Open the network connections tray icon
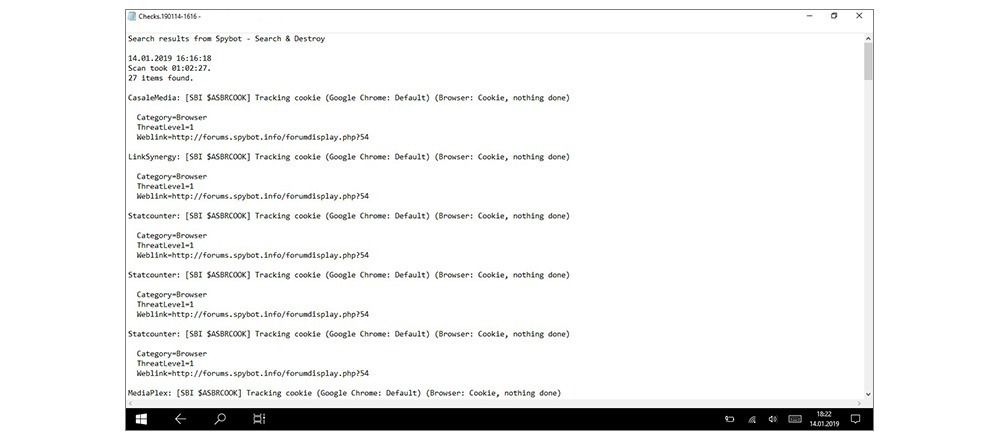The image size is (1000, 440). pyautogui.click(x=752, y=420)
